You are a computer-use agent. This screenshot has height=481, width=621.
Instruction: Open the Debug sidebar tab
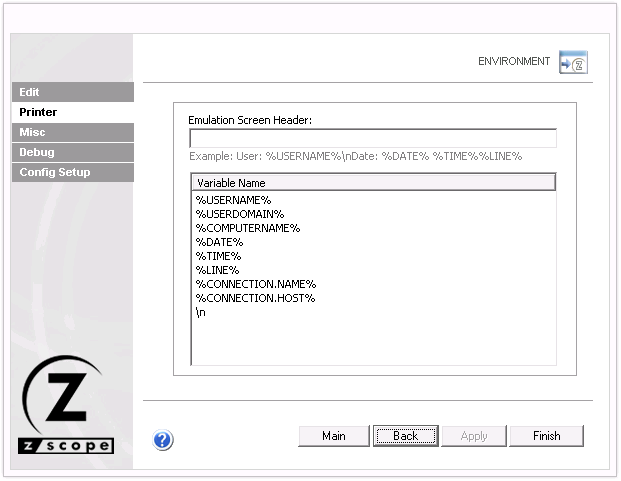(x=72, y=152)
